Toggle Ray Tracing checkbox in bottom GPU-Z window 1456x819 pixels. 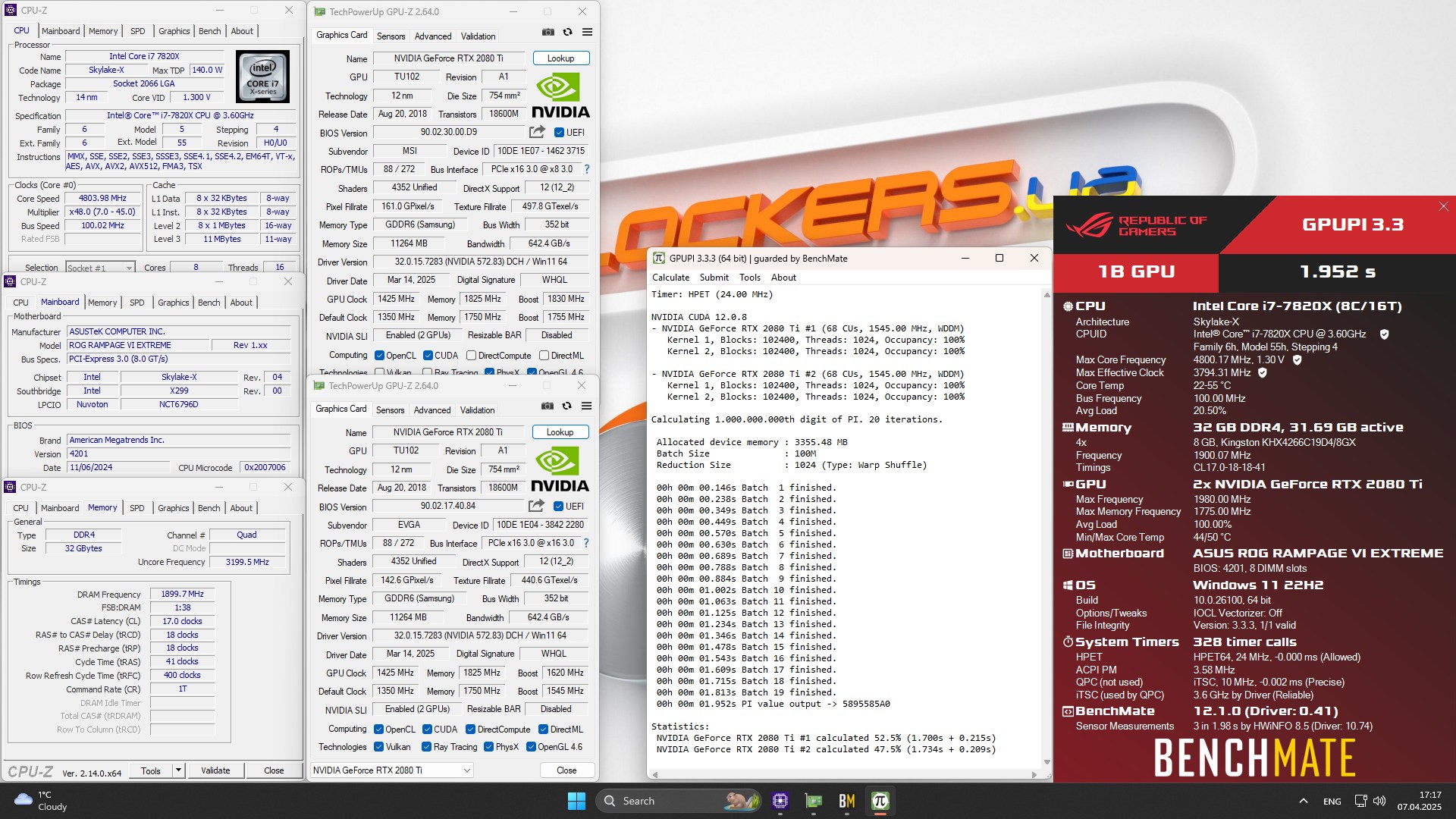pyautogui.click(x=426, y=747)
